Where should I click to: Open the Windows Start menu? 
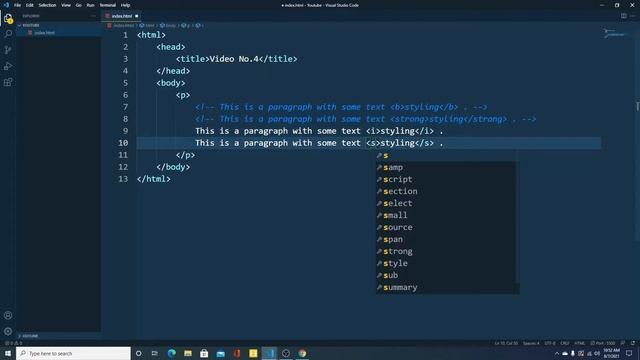[8, 353]
